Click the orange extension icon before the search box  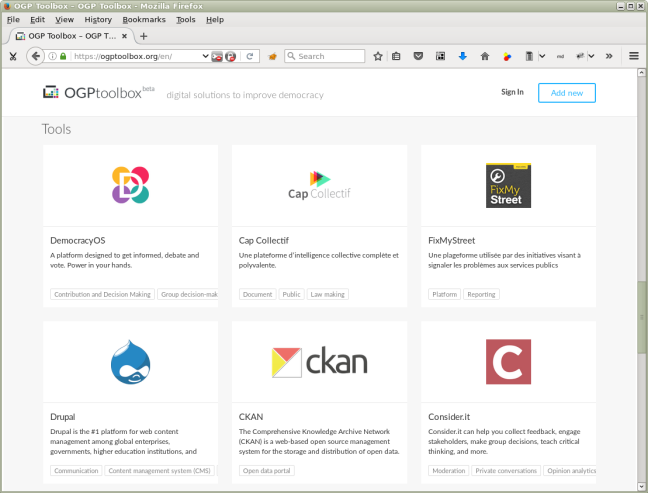click(x=272, y=56)
